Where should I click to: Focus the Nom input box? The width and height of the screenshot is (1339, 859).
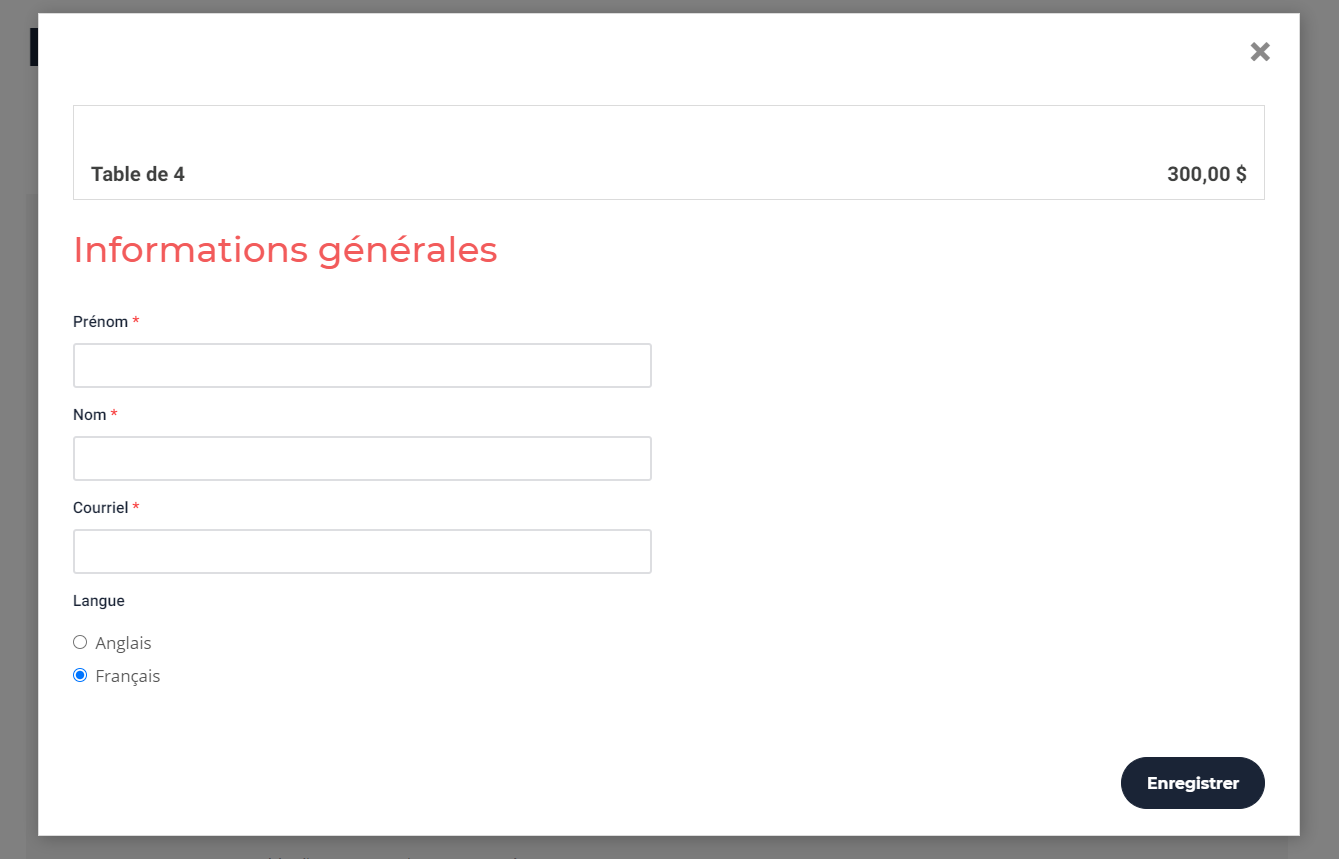pyautogui.click(x=362, y=459)
